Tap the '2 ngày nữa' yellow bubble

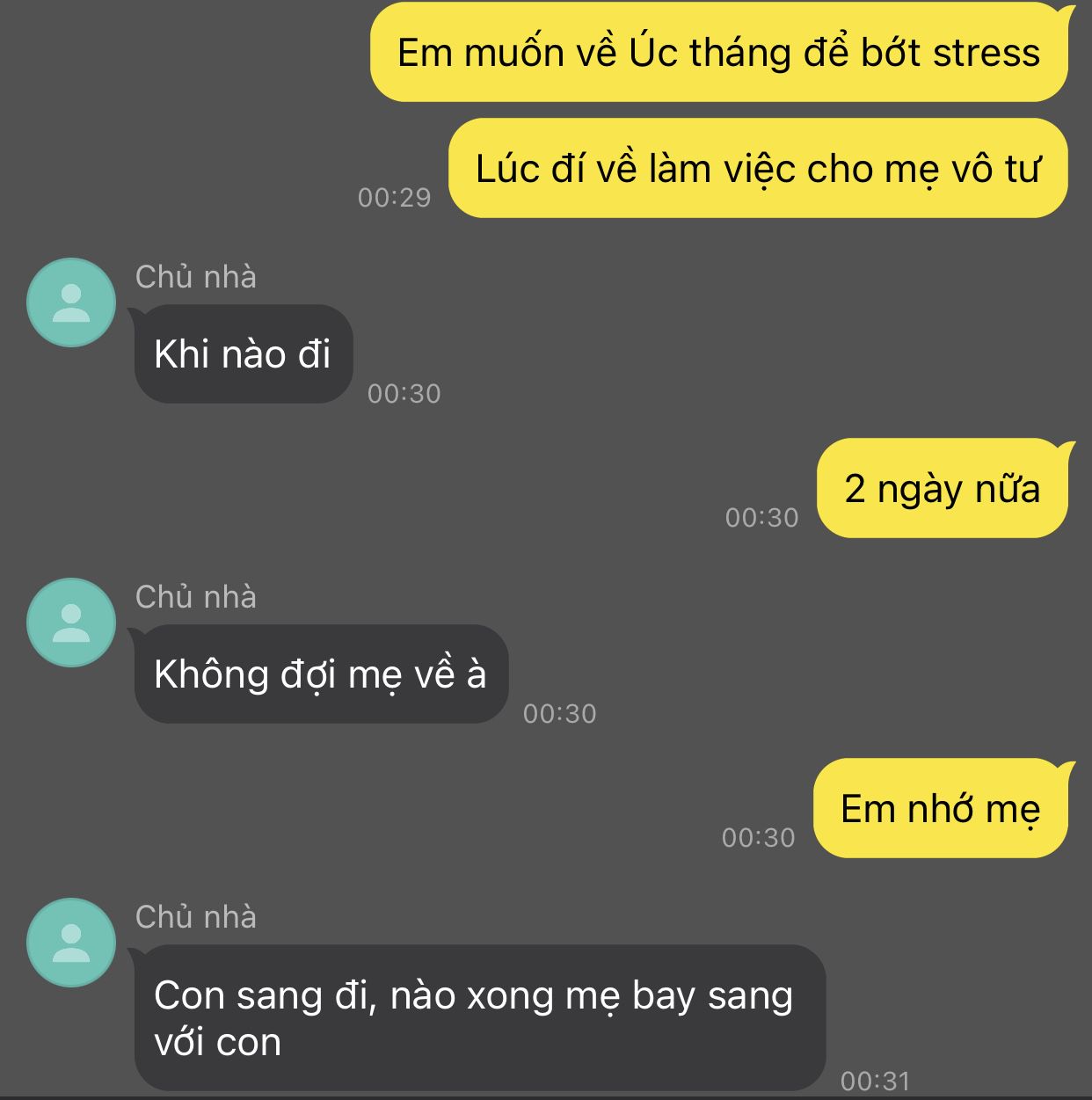(943, 488)
